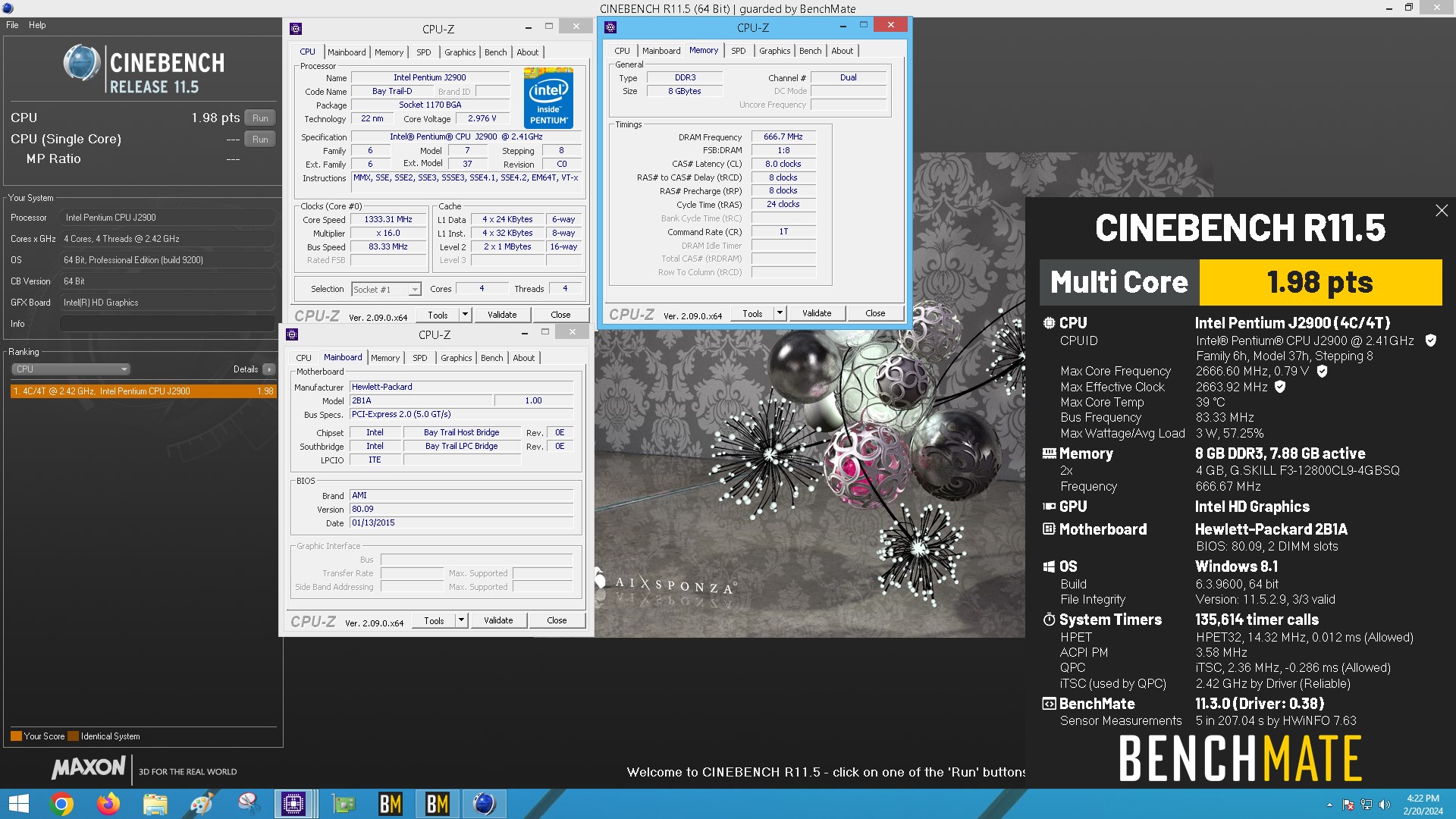
Task: Close the BenchMate result overlay
Action: click(1442, 211)
